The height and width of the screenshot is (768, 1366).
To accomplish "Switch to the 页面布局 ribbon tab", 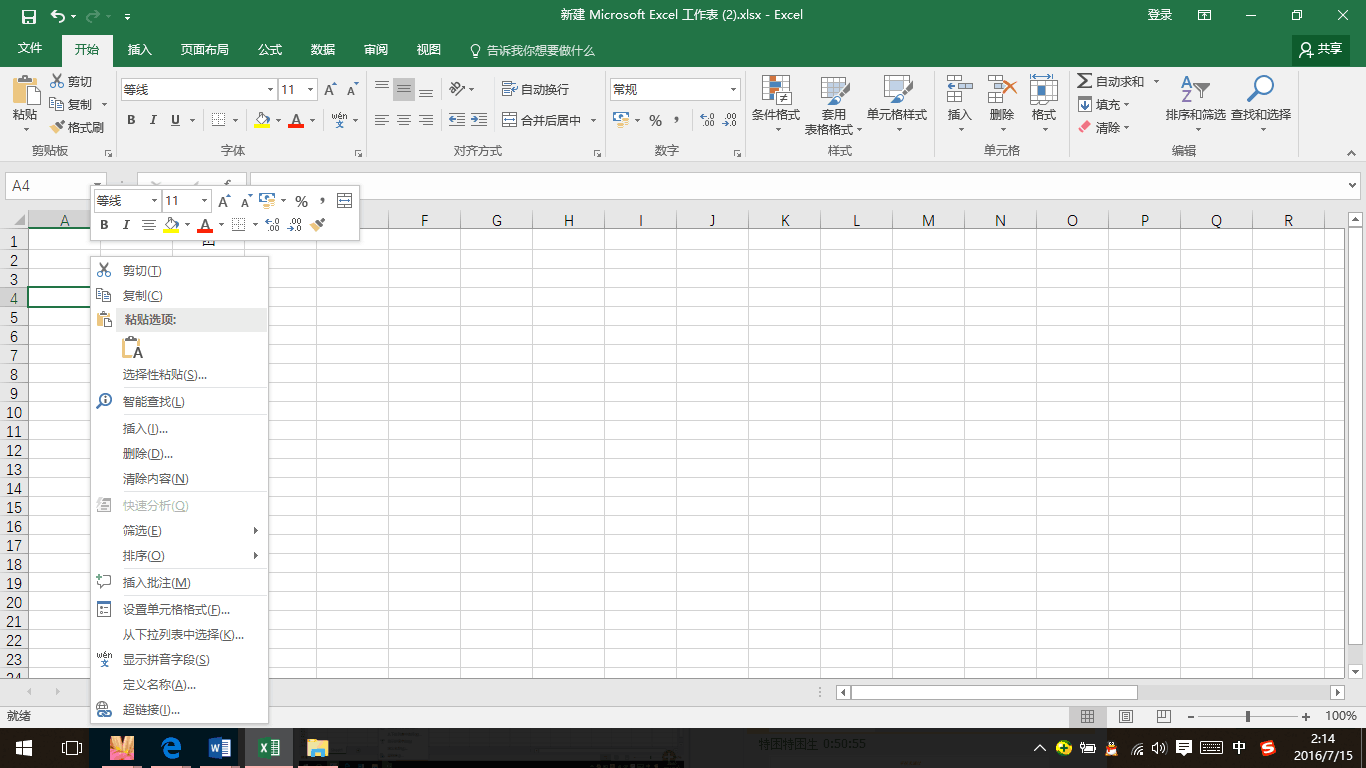I will 204,49.
